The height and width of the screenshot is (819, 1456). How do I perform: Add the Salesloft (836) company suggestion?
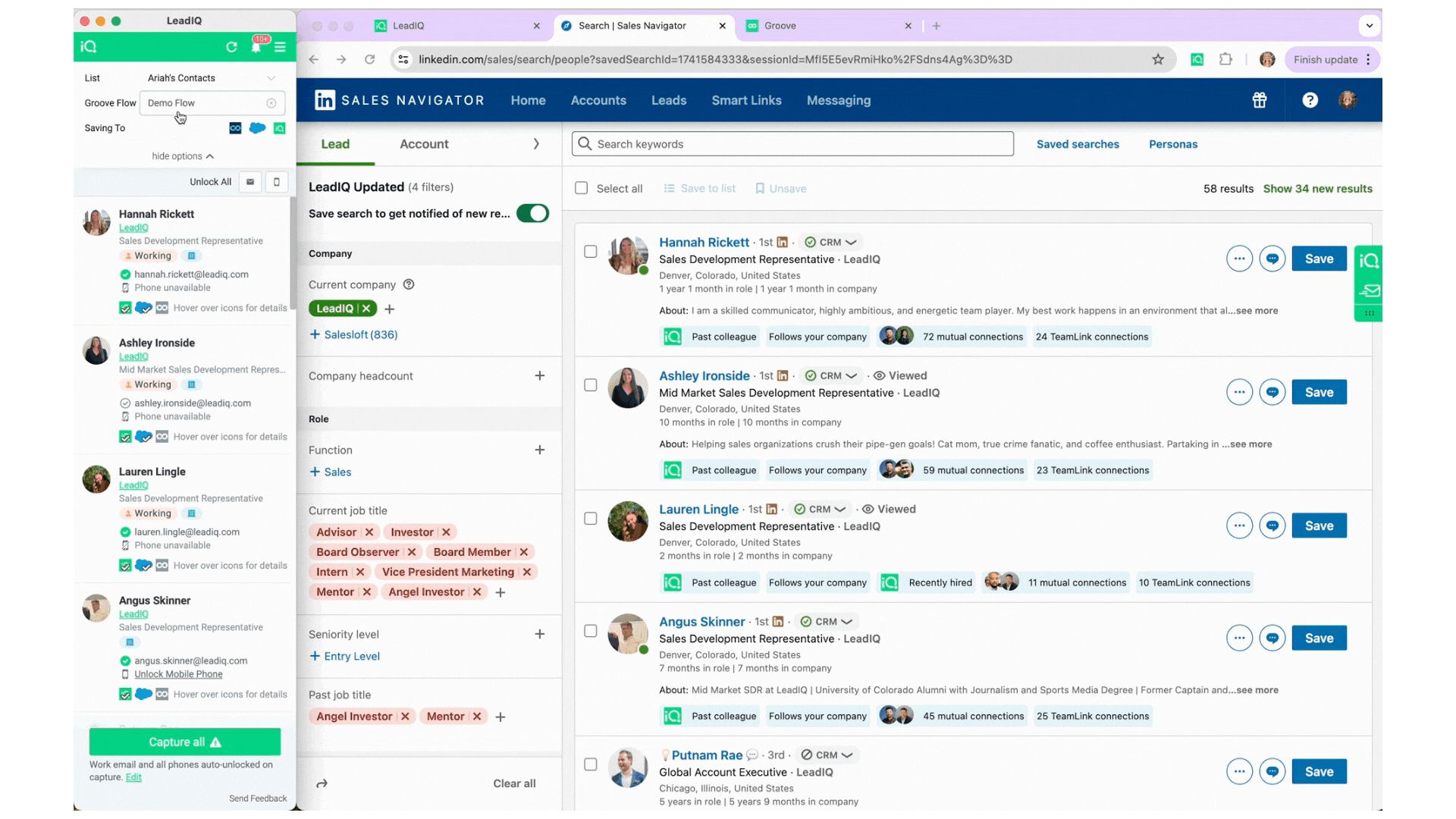pos(353,334)
